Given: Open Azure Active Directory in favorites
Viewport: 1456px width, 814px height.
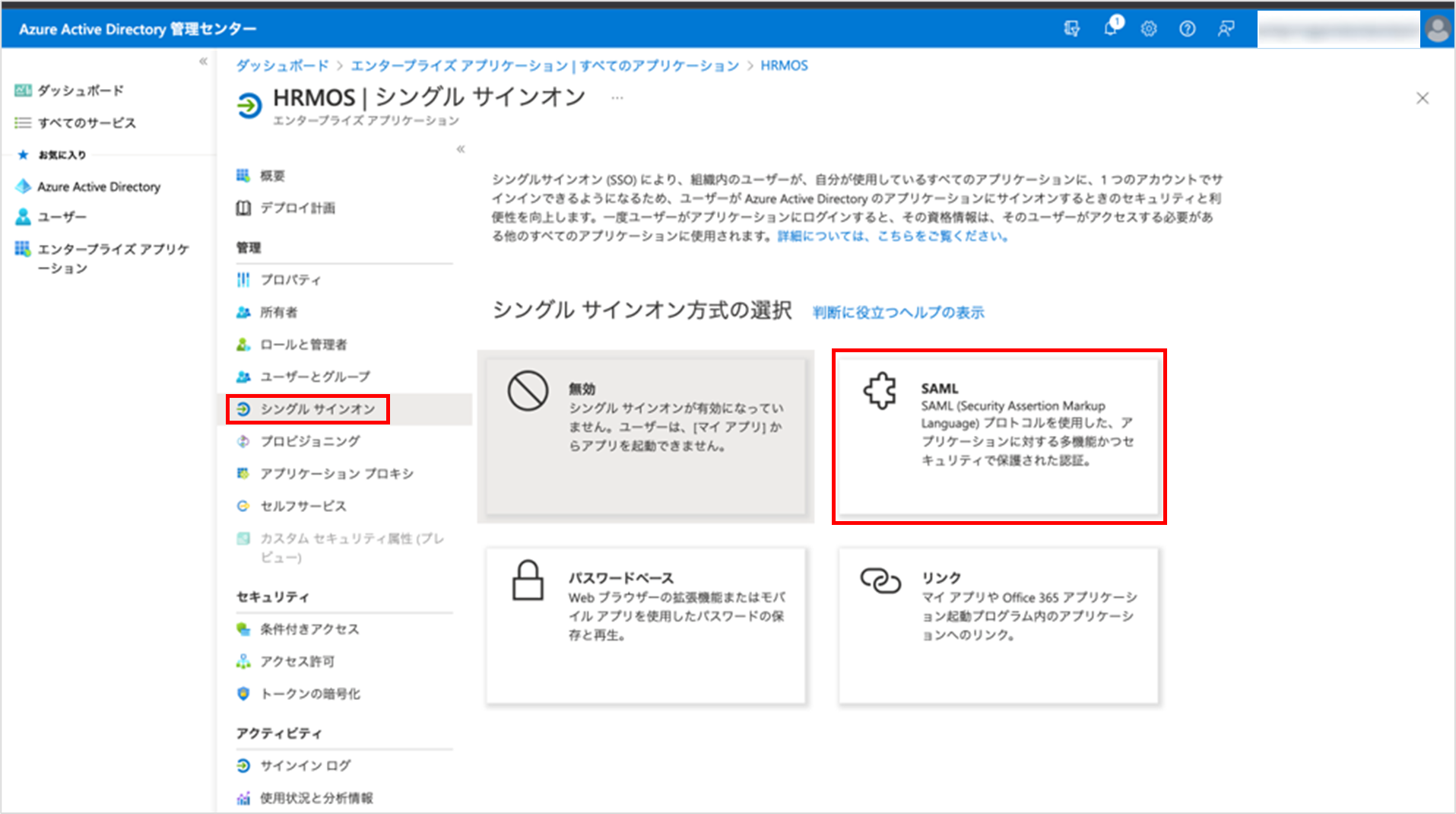Looking at the screenshot, I should pos(88,186).
